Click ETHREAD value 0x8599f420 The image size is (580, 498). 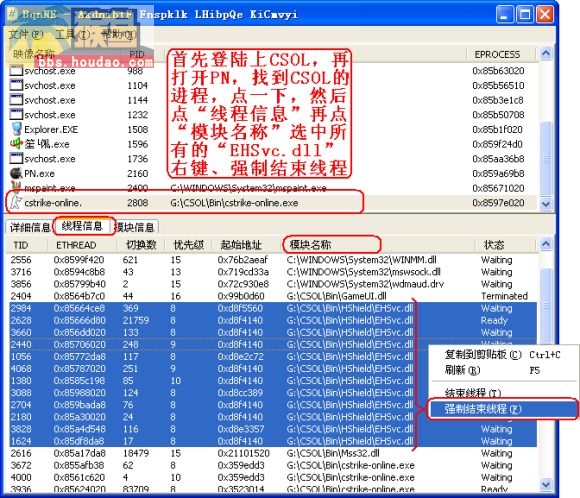click(79, 260)
